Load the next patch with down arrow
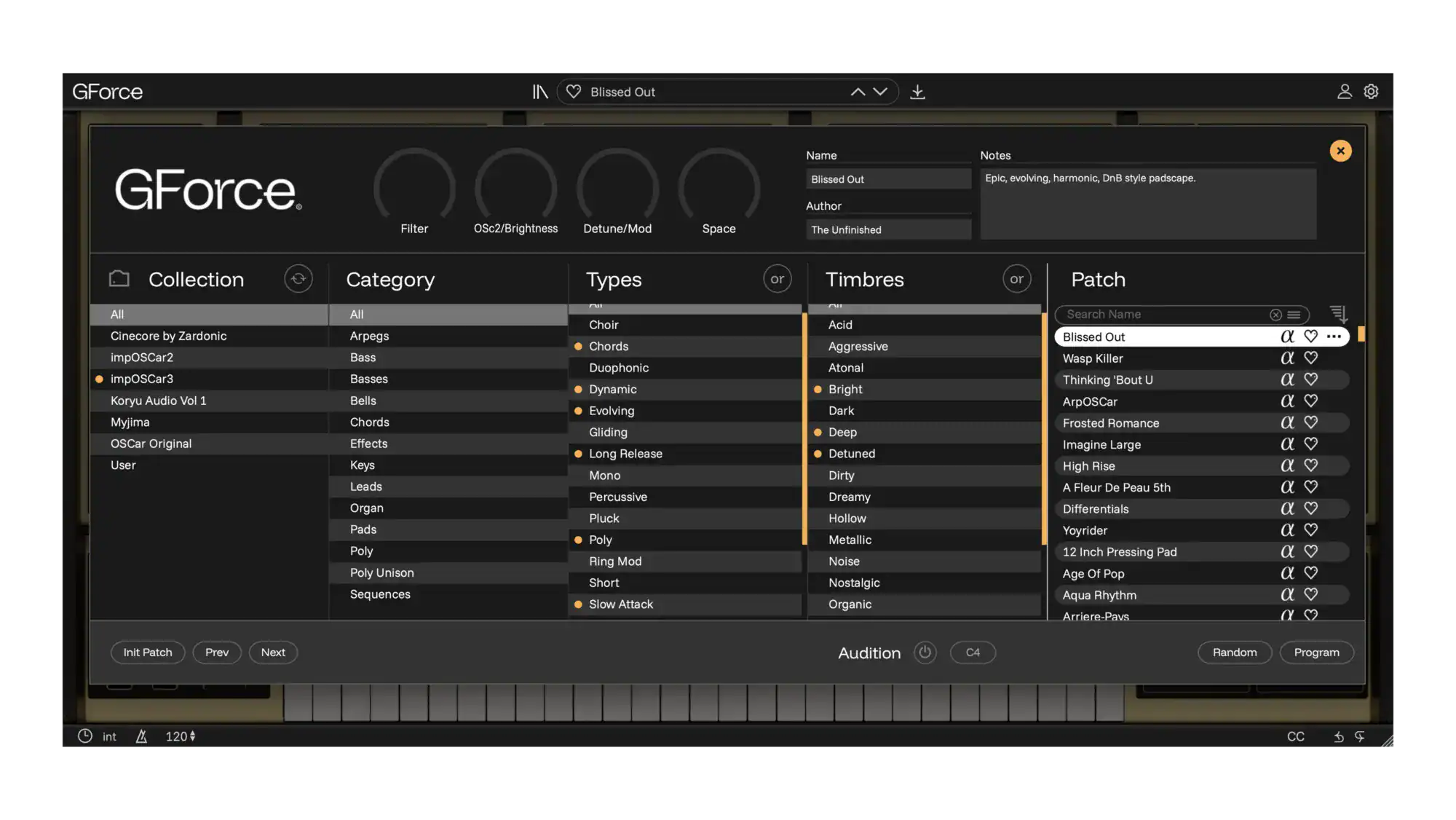Screen dimensions: 1456x820 click(880, 92)
